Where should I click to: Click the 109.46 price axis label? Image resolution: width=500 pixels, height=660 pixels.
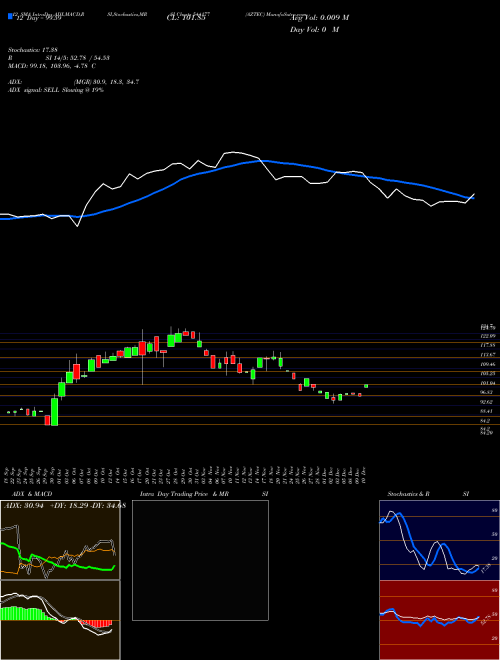point(487,364)
